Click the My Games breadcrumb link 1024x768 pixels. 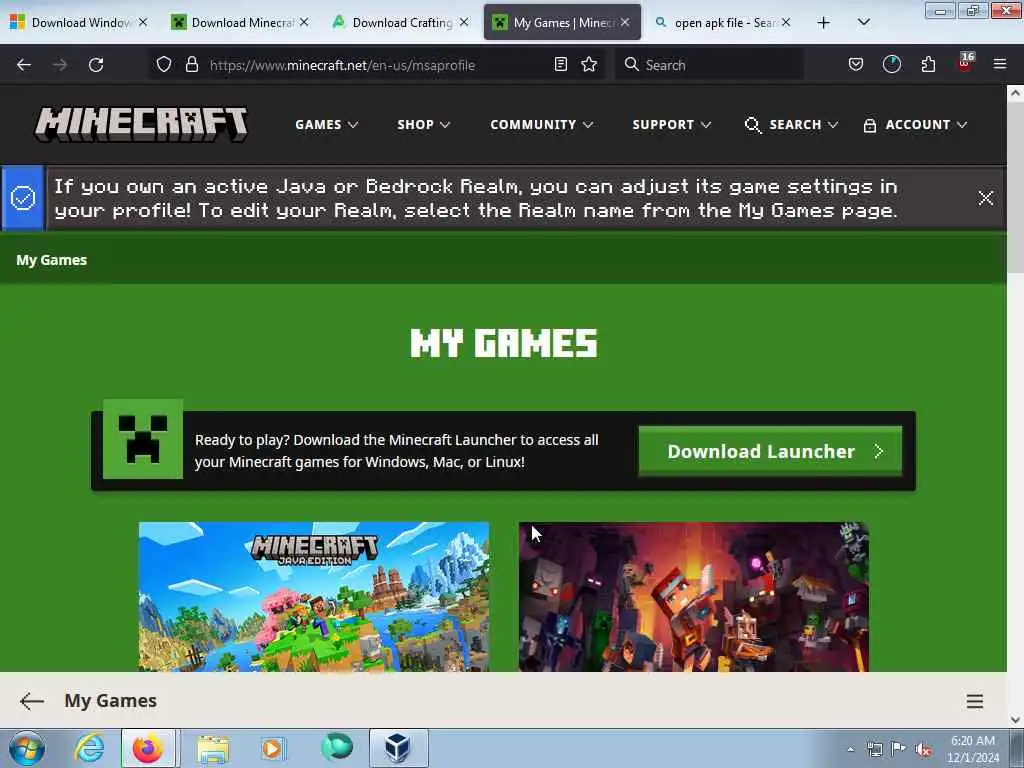pyautogui.click(x=52, y=260)
